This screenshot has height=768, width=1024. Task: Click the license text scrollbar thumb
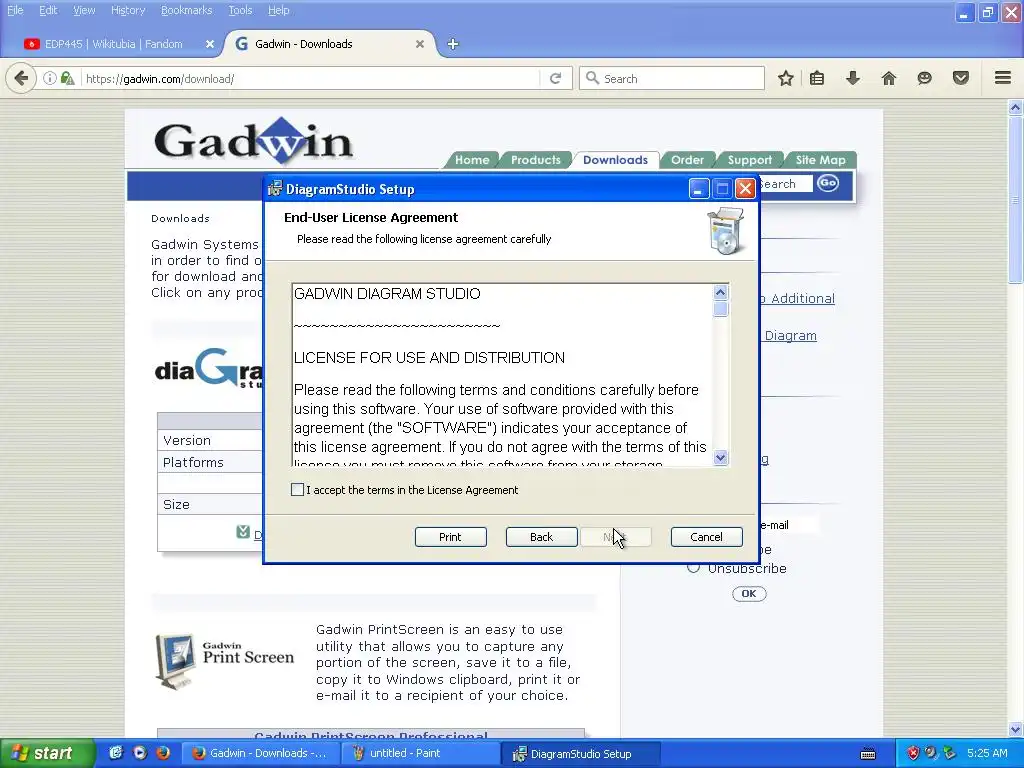720,308
